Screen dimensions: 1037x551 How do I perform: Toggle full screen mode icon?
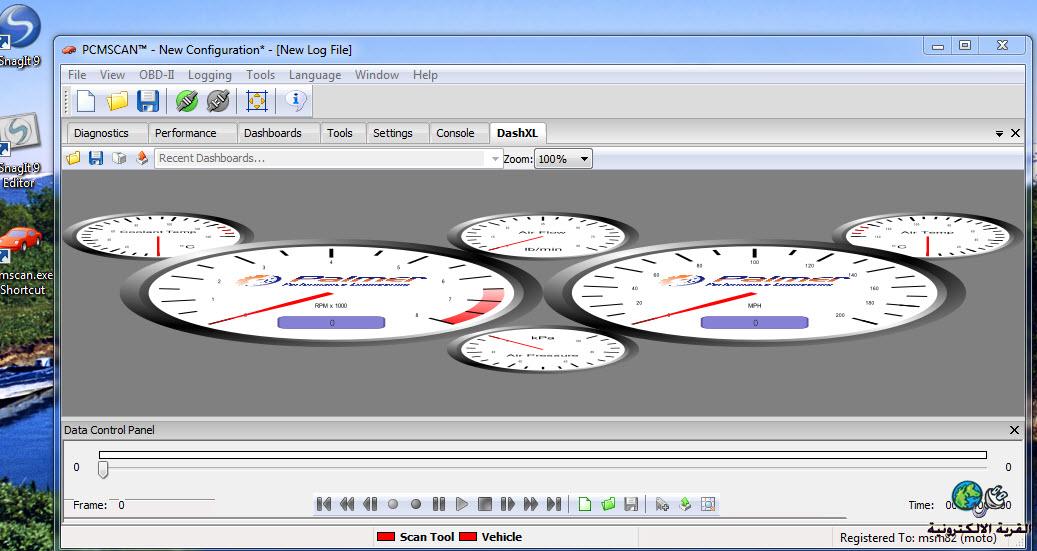click(x=256, y=101)
